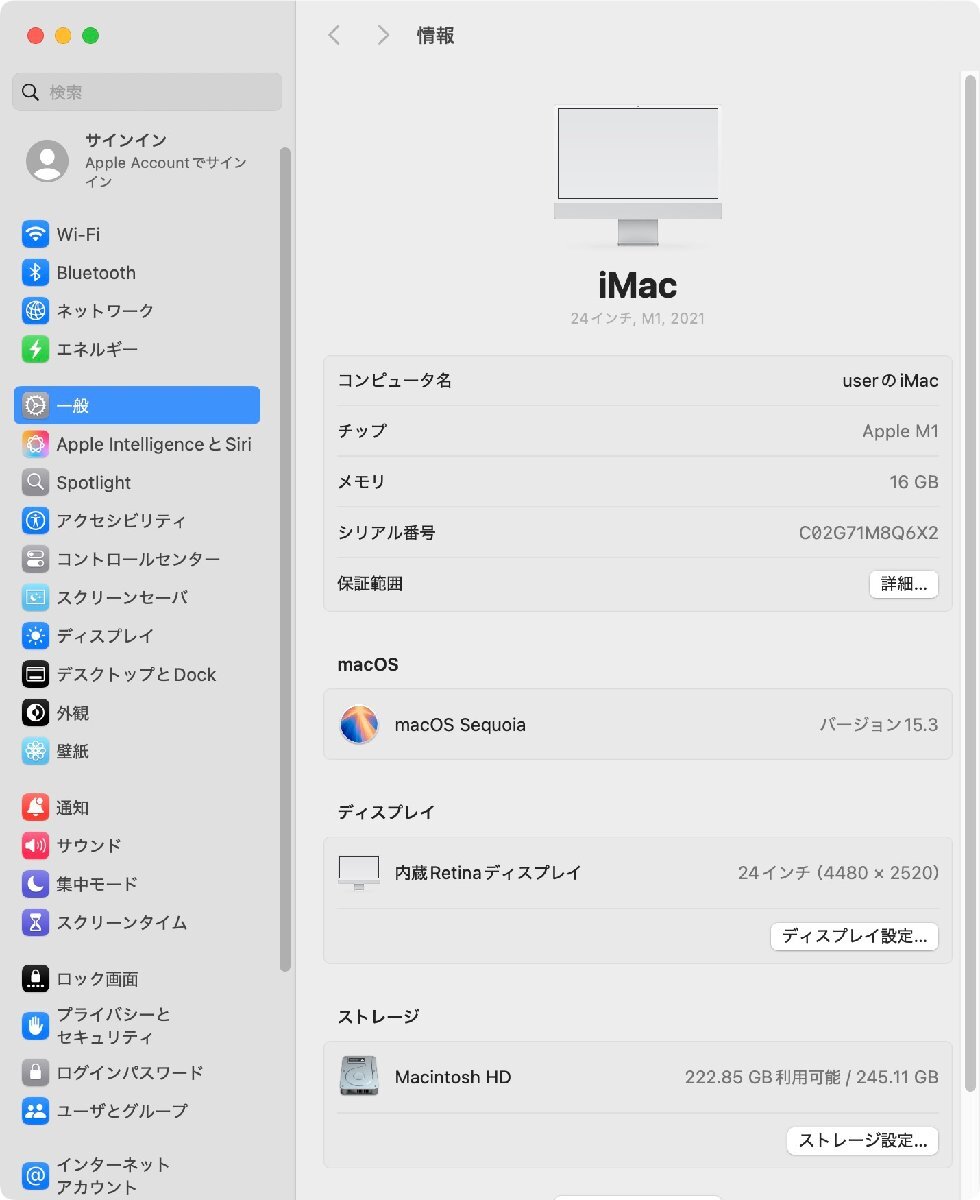Open the スクリーンセーバ icon

(x=35, y=597)
